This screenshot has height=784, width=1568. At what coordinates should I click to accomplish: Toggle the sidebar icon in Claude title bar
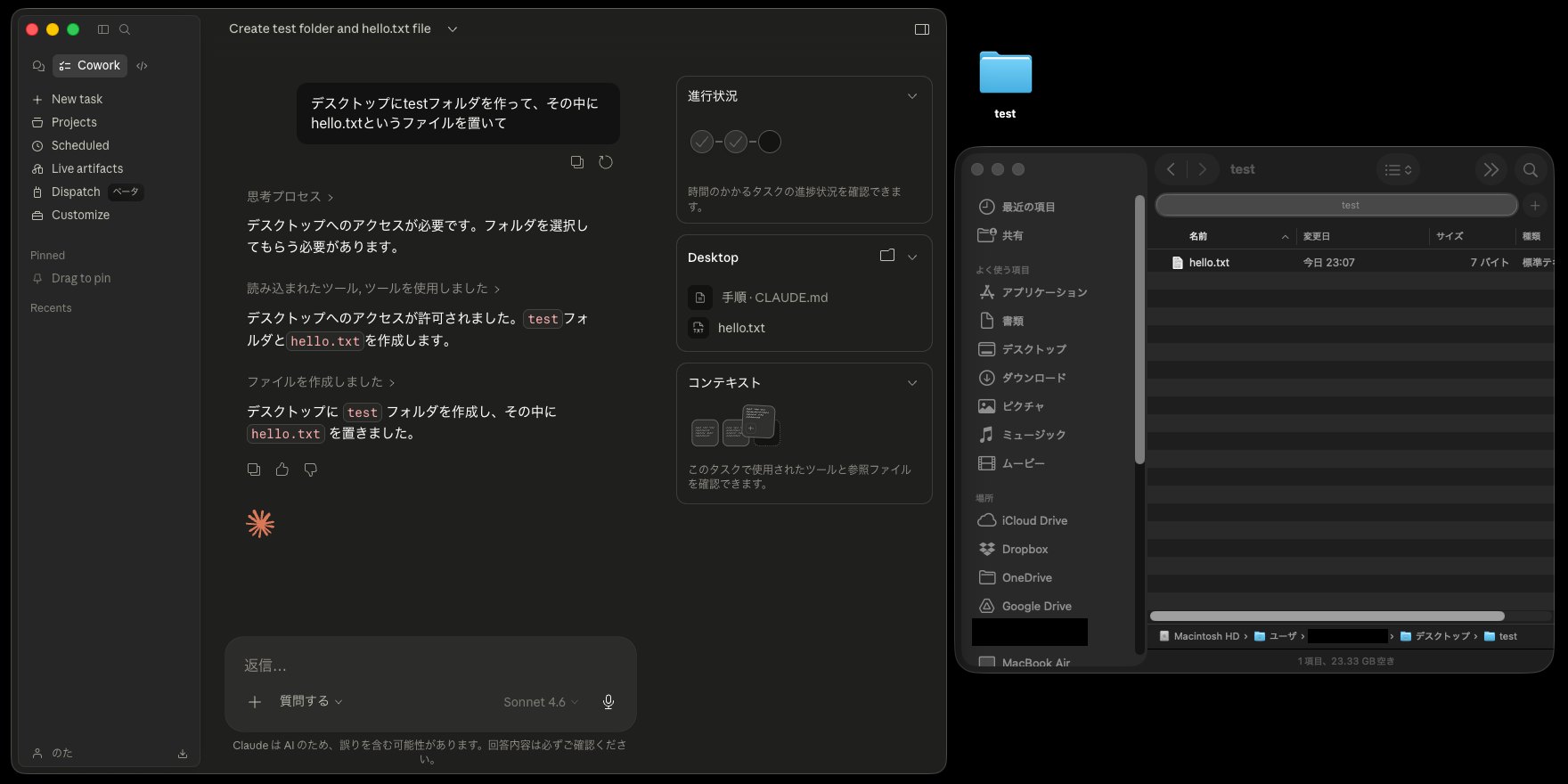pos(103,29)
